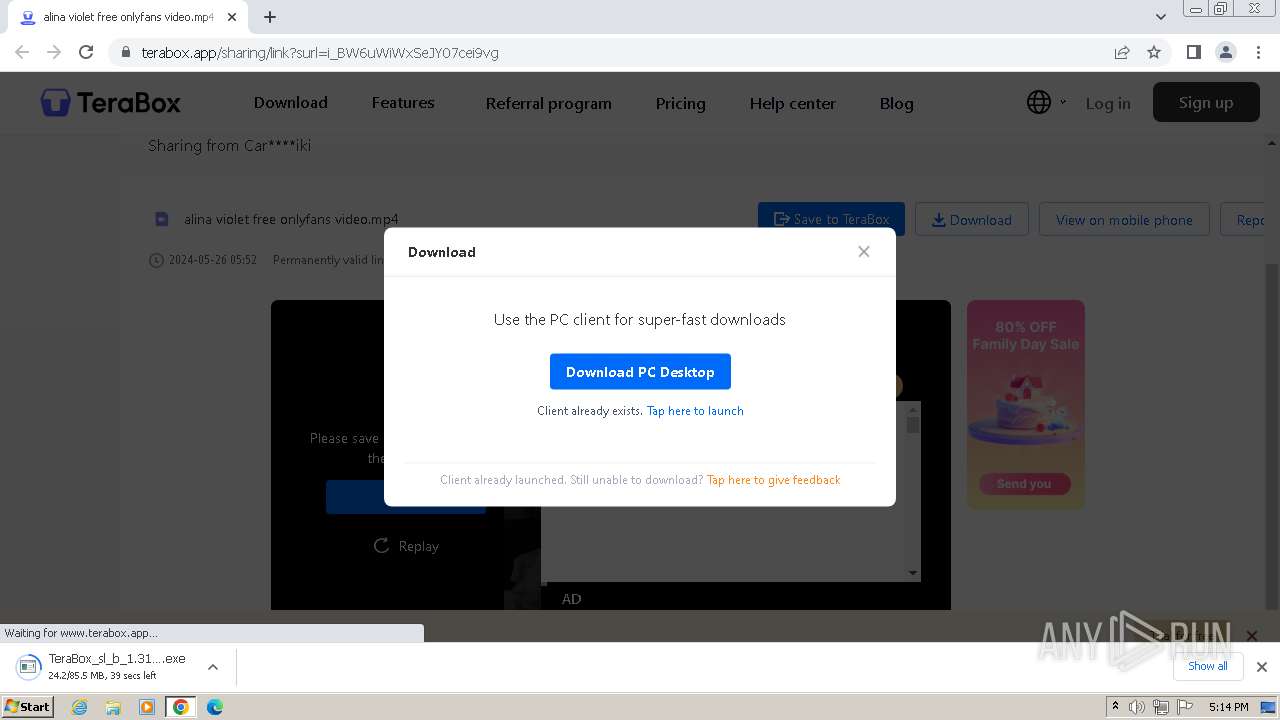Click the Download button beside the file name
The image size is (1280, 720).
972,219
